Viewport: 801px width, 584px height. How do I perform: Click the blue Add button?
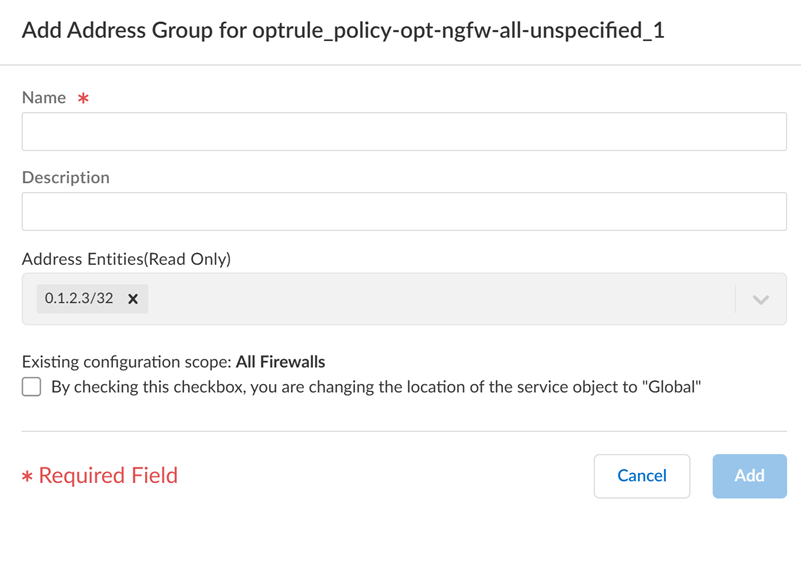click(749, 476)
